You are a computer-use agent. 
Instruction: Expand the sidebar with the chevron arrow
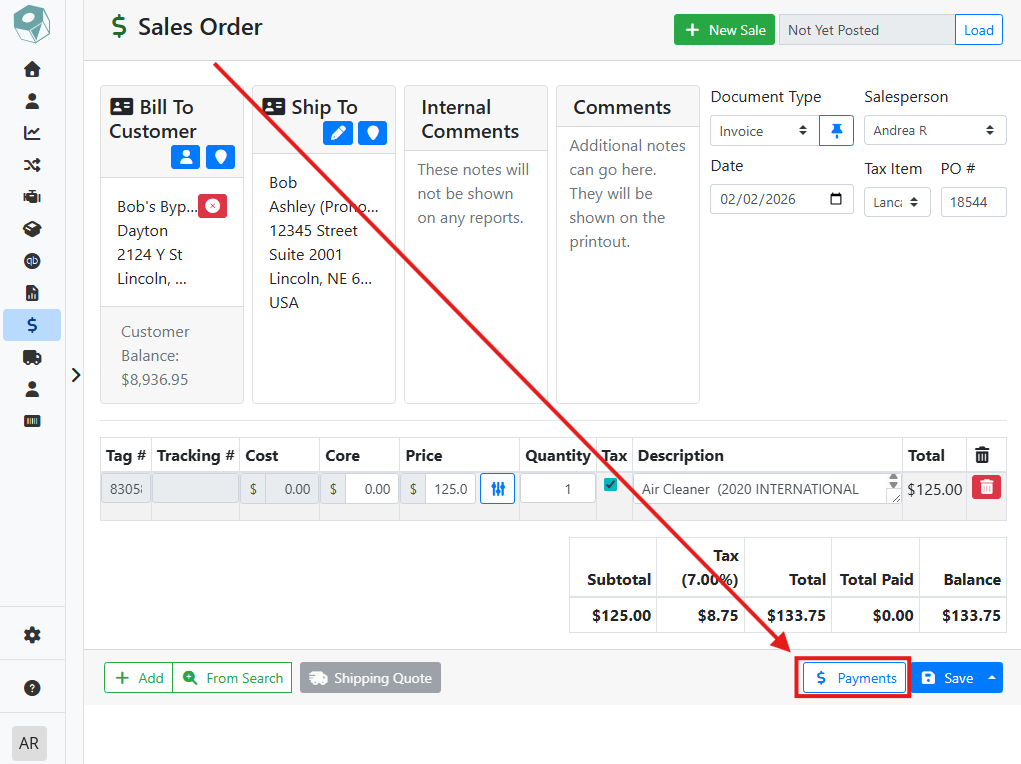[76, 375]
